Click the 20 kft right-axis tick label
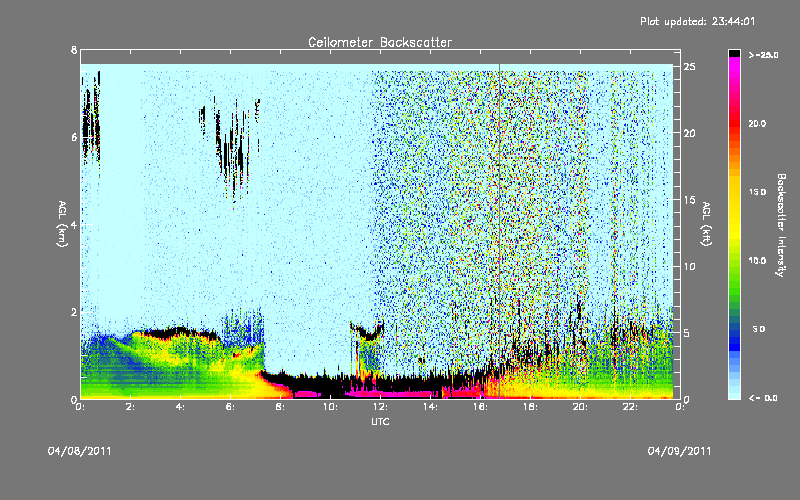Image resolution: width=800 pixels, height=500 pixels. (x=689, y=133)
